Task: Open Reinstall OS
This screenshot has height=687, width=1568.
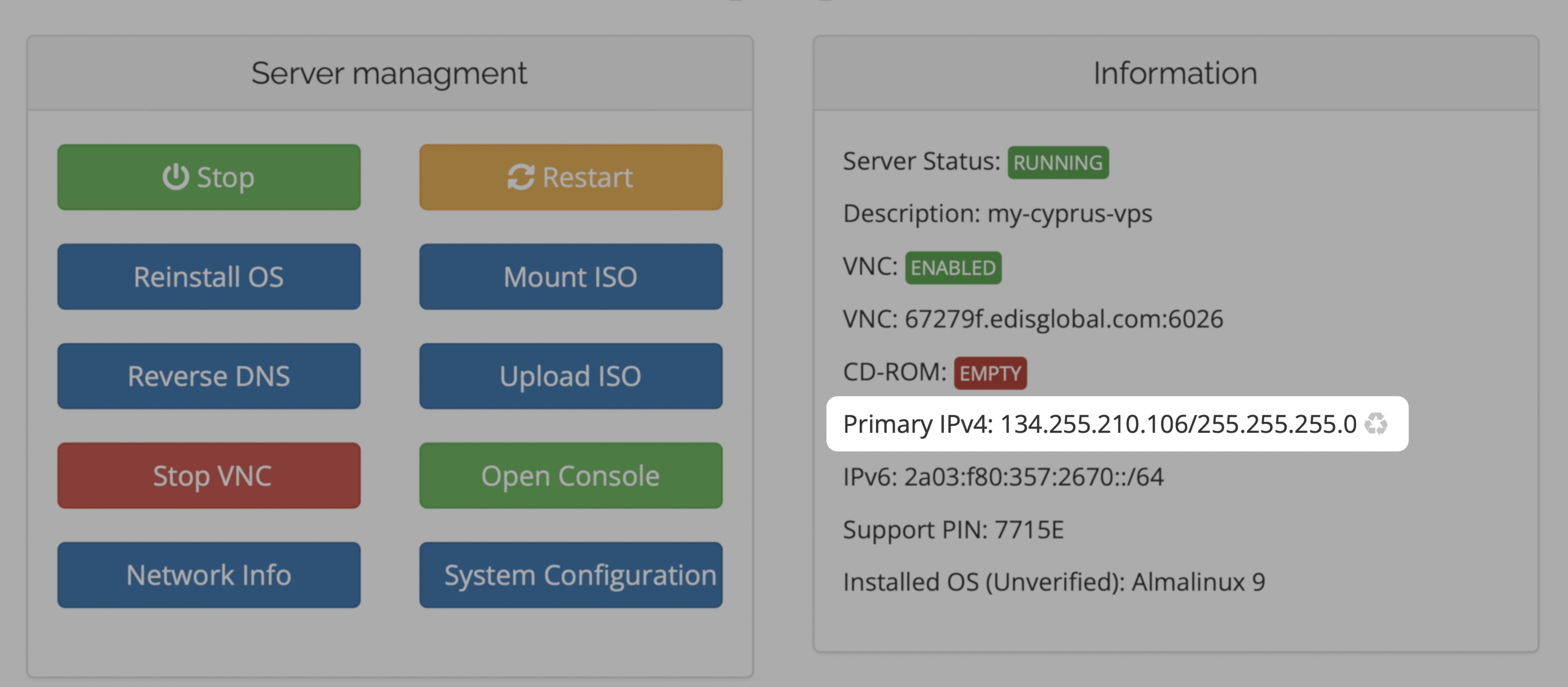Action: point(209,277)
